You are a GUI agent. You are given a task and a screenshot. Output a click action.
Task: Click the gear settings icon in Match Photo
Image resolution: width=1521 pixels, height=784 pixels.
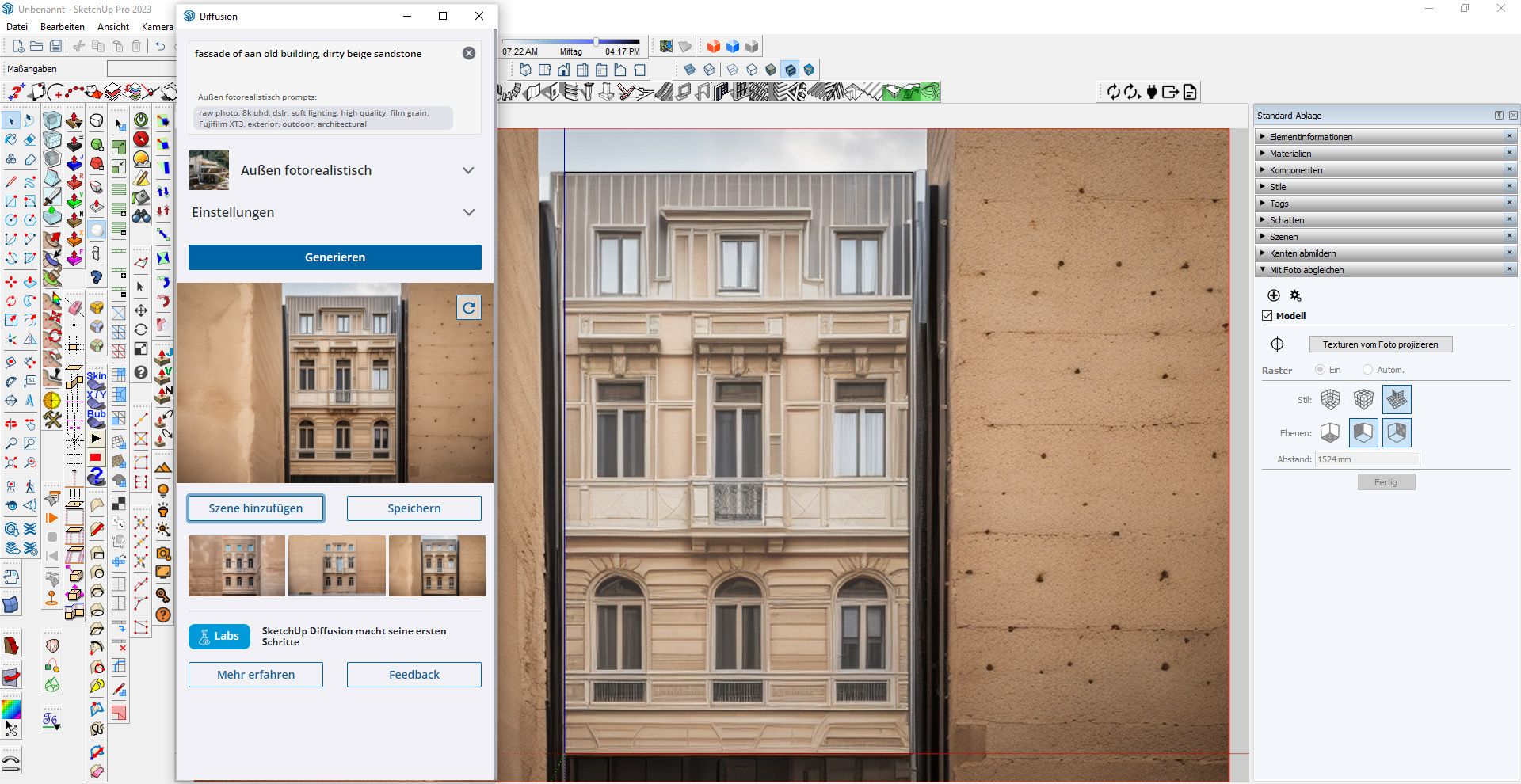(x=1295, y=295)
